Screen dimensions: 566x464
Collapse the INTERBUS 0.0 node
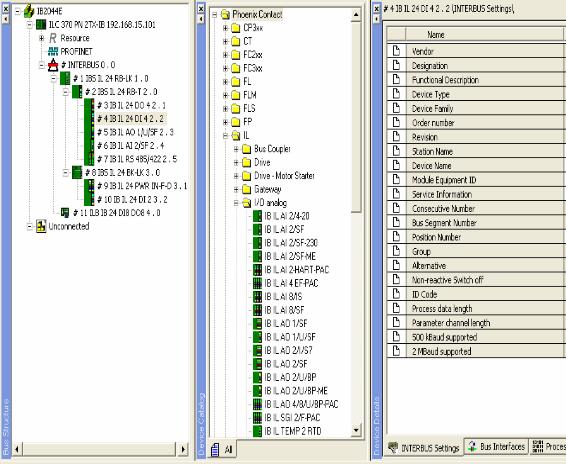click(x=42, y=65)
